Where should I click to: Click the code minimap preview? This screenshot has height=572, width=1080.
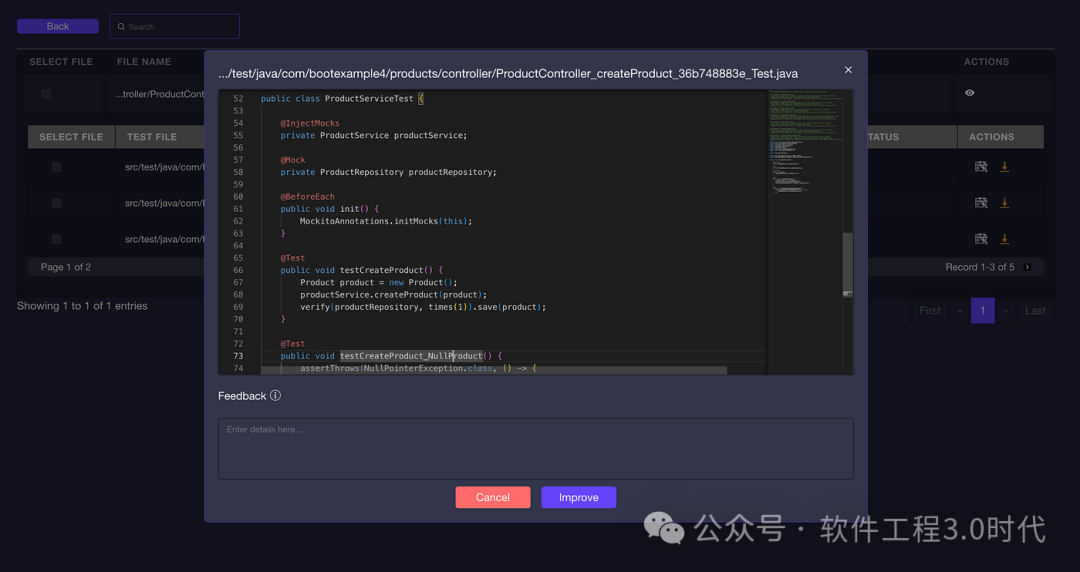[x=804, y=143]
